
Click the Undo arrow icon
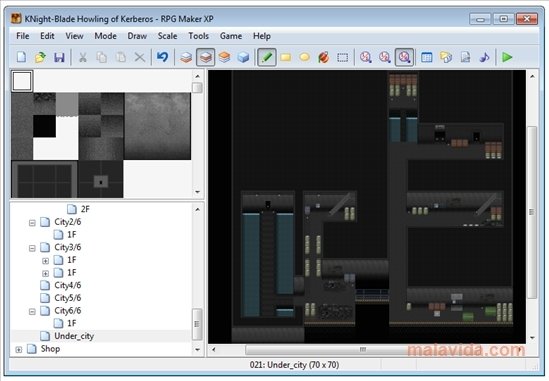(x=162, y=57)
